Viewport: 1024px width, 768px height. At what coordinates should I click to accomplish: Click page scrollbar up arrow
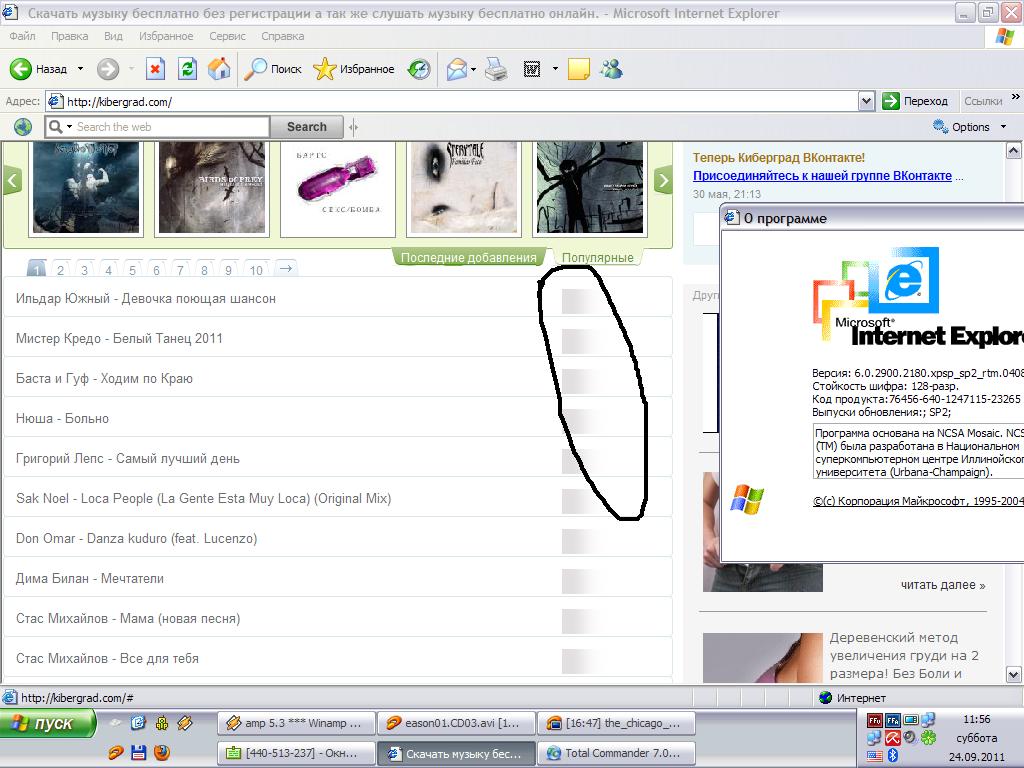click(x=1014, y=151)
